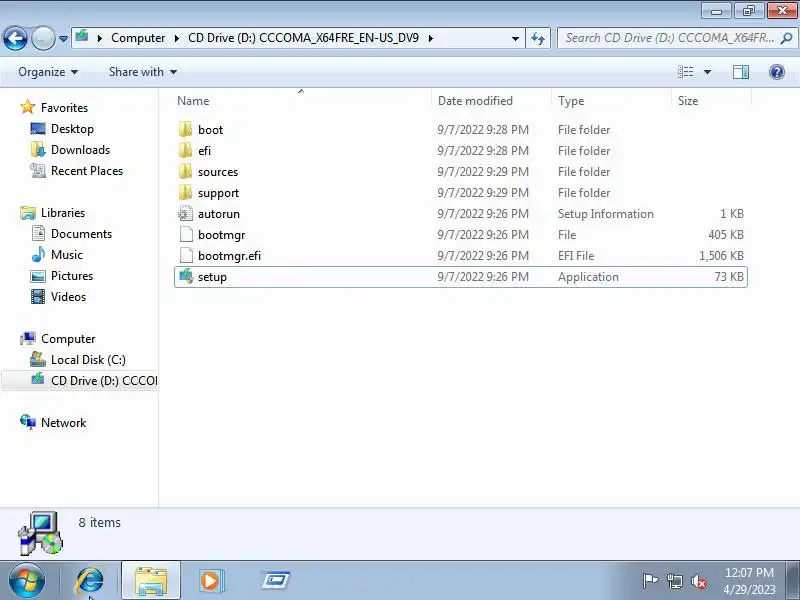This screenshot has width=800, height=600.
Task: Click the Refresh button
Action: (x=538, y=39)
